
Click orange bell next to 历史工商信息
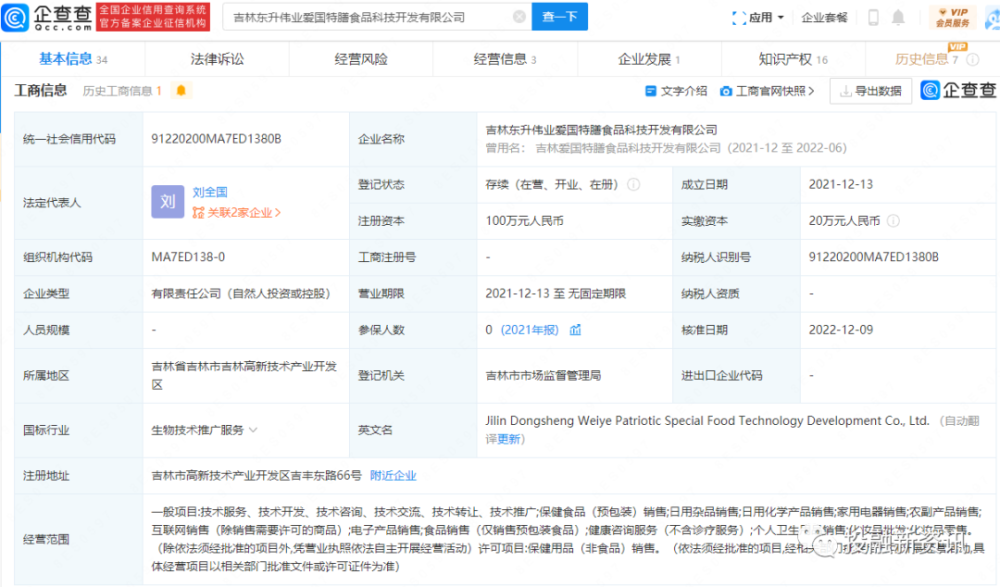point(181,91)
